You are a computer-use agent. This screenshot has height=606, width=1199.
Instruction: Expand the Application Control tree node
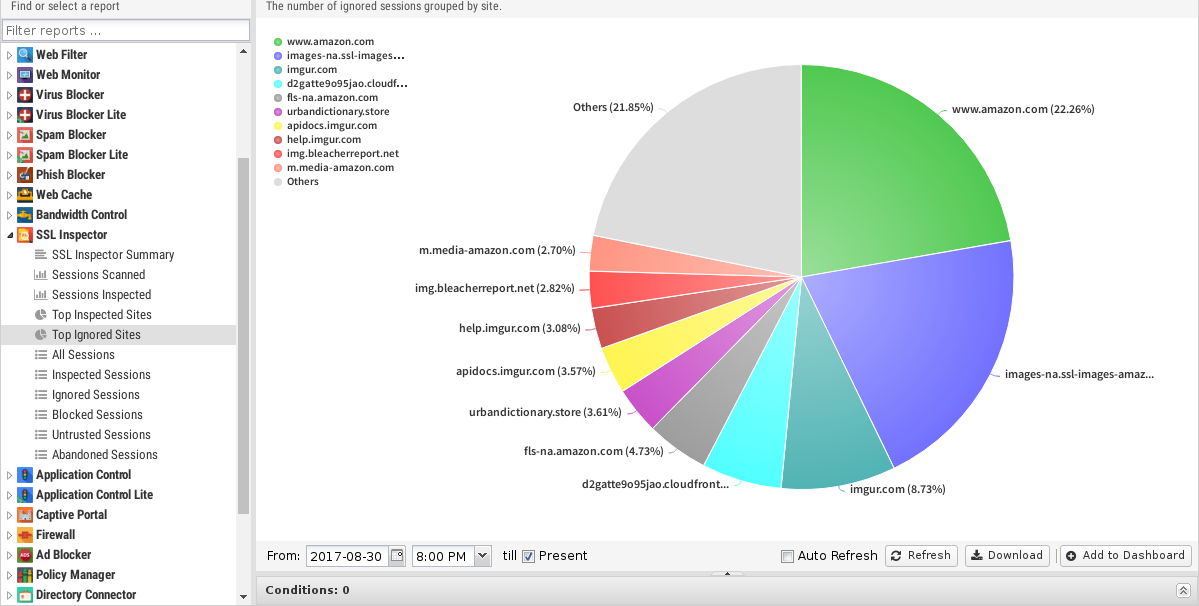(x=10, y=475)
